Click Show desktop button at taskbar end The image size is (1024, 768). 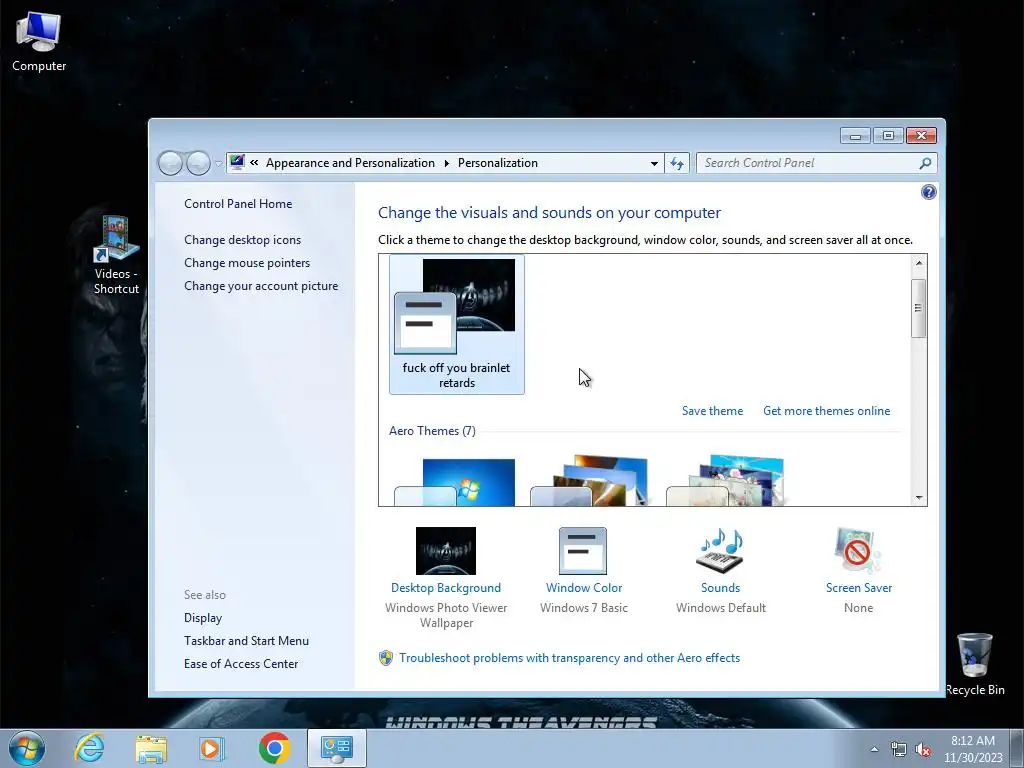click(1016, 749)
